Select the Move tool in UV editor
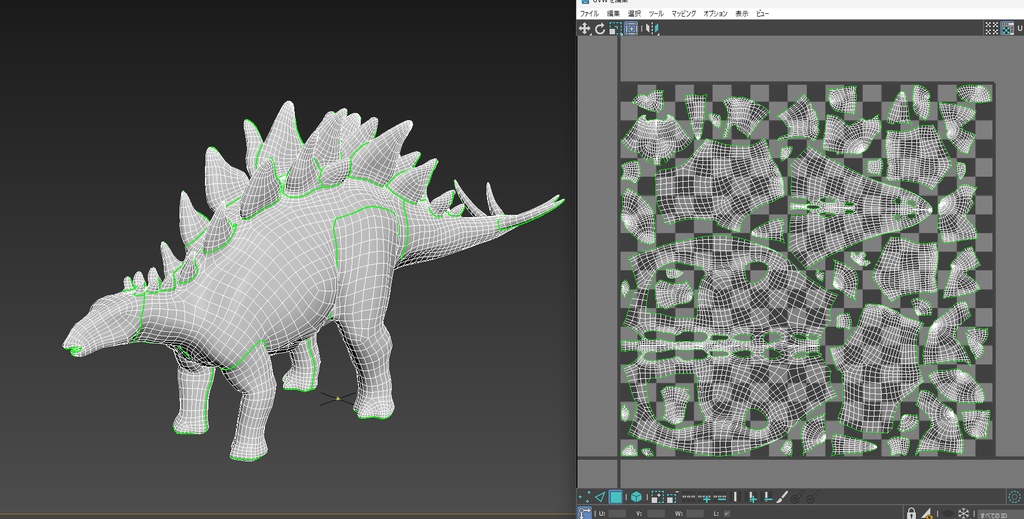This screenshot has width=1024, height=519. (584, 28)
